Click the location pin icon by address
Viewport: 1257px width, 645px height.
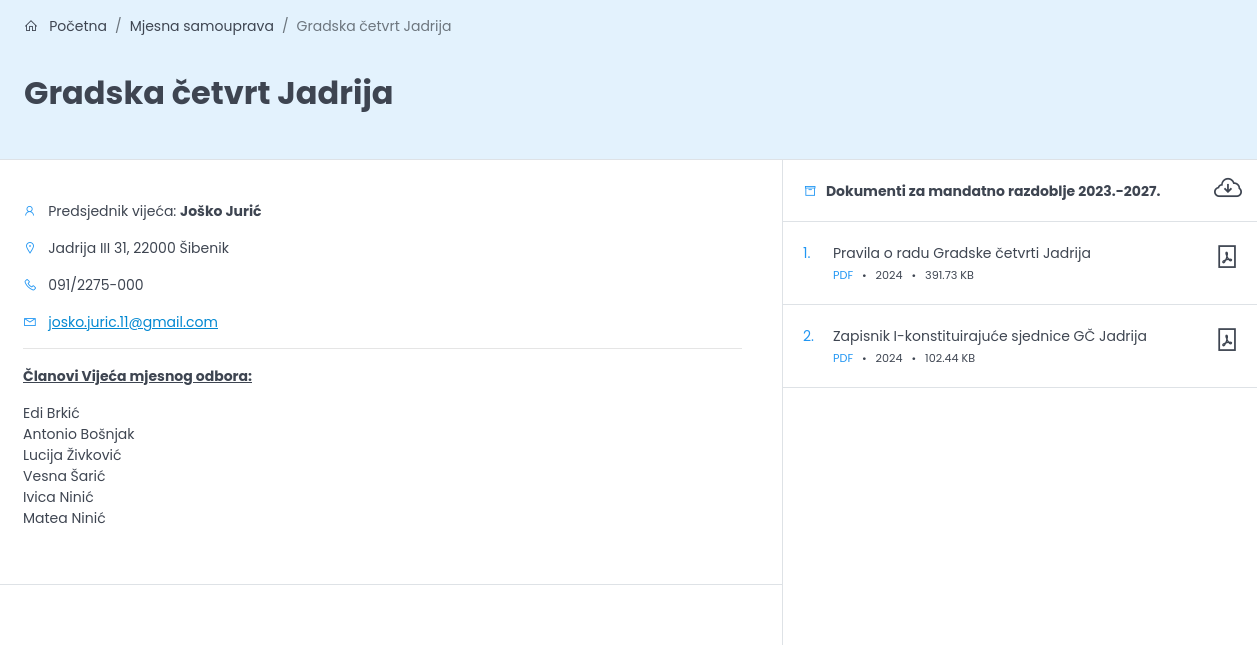pyautogui.click(x=30, y=248)
